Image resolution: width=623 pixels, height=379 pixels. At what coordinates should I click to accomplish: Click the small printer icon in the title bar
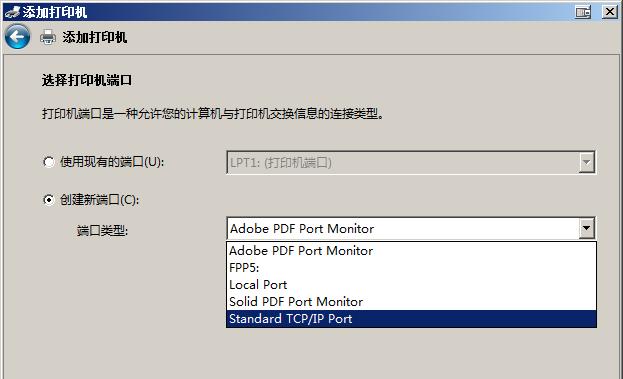[x=12, y=12]
